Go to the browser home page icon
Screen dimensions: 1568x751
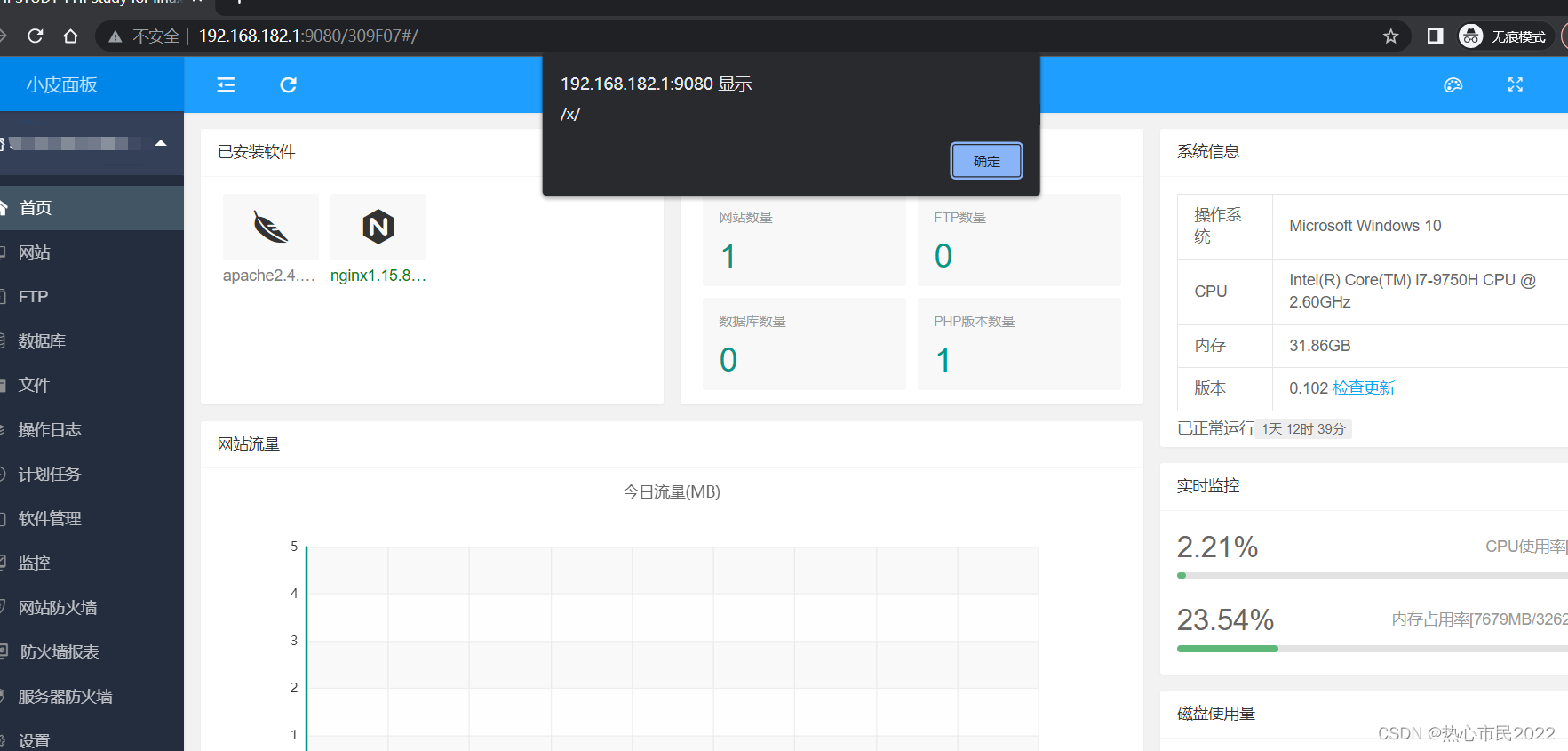(71, 36)
